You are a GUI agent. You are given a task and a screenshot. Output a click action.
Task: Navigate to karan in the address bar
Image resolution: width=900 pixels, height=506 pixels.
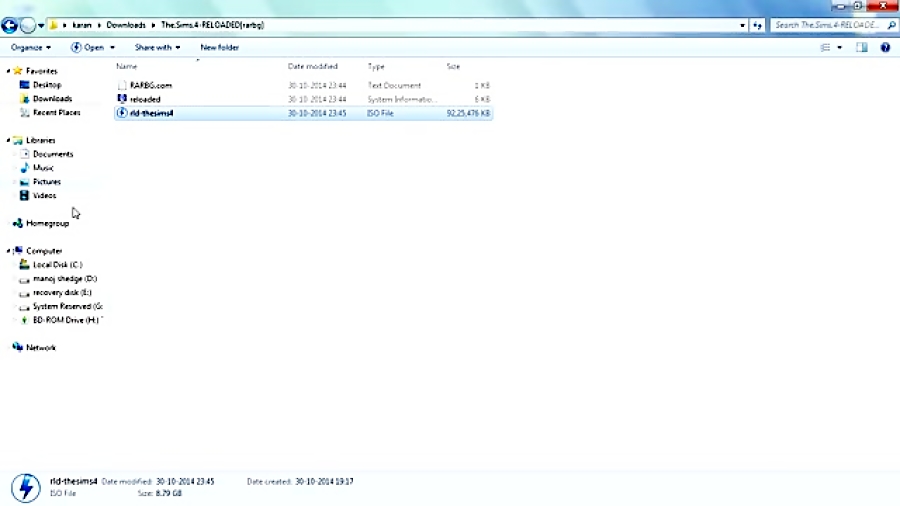(x=82, y=25)
